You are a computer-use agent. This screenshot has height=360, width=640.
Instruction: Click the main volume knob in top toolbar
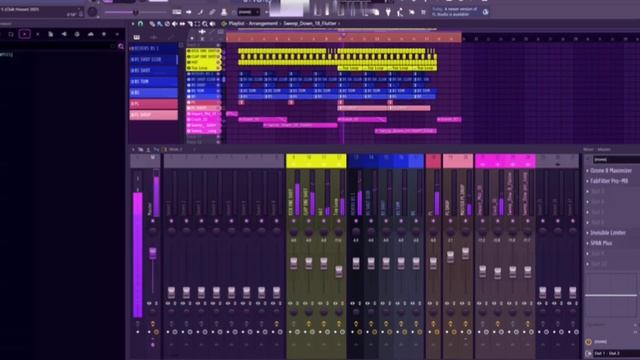(x=93, y=12)
